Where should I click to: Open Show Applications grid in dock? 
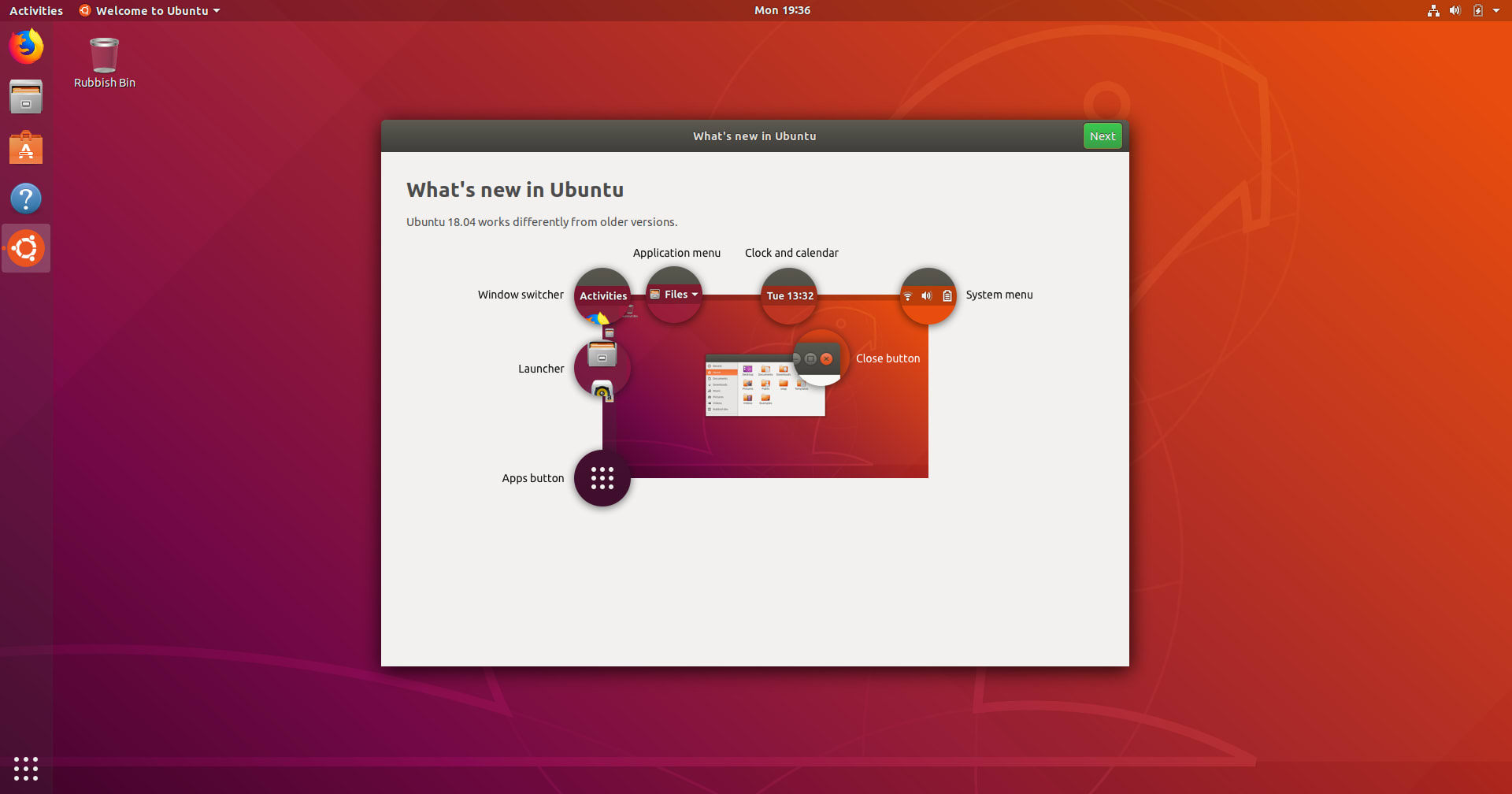pyautogui.click(x=26, y=769)
